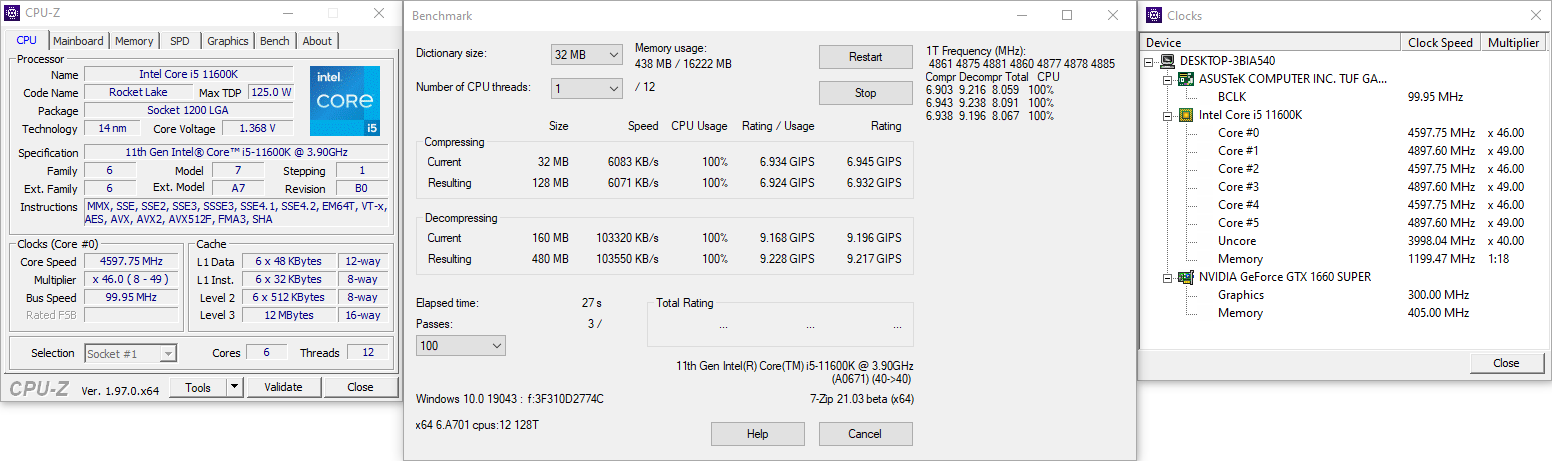The image size is (1552, 461).
Task: Click the Intel Core i5 logo image
Action: click(x=345, y=100)
